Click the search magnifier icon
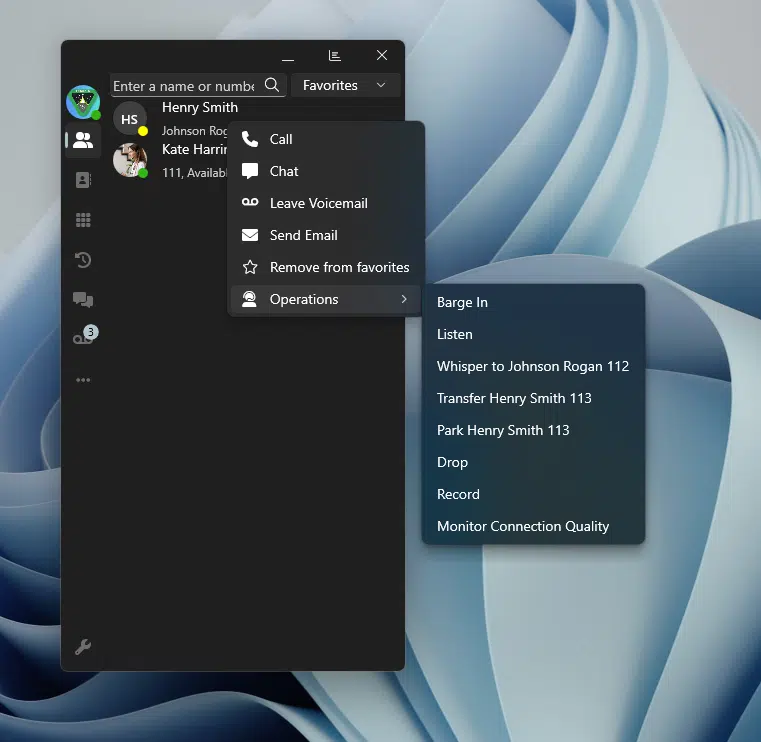This screenshot has width=761, height=742. point(272,86)
